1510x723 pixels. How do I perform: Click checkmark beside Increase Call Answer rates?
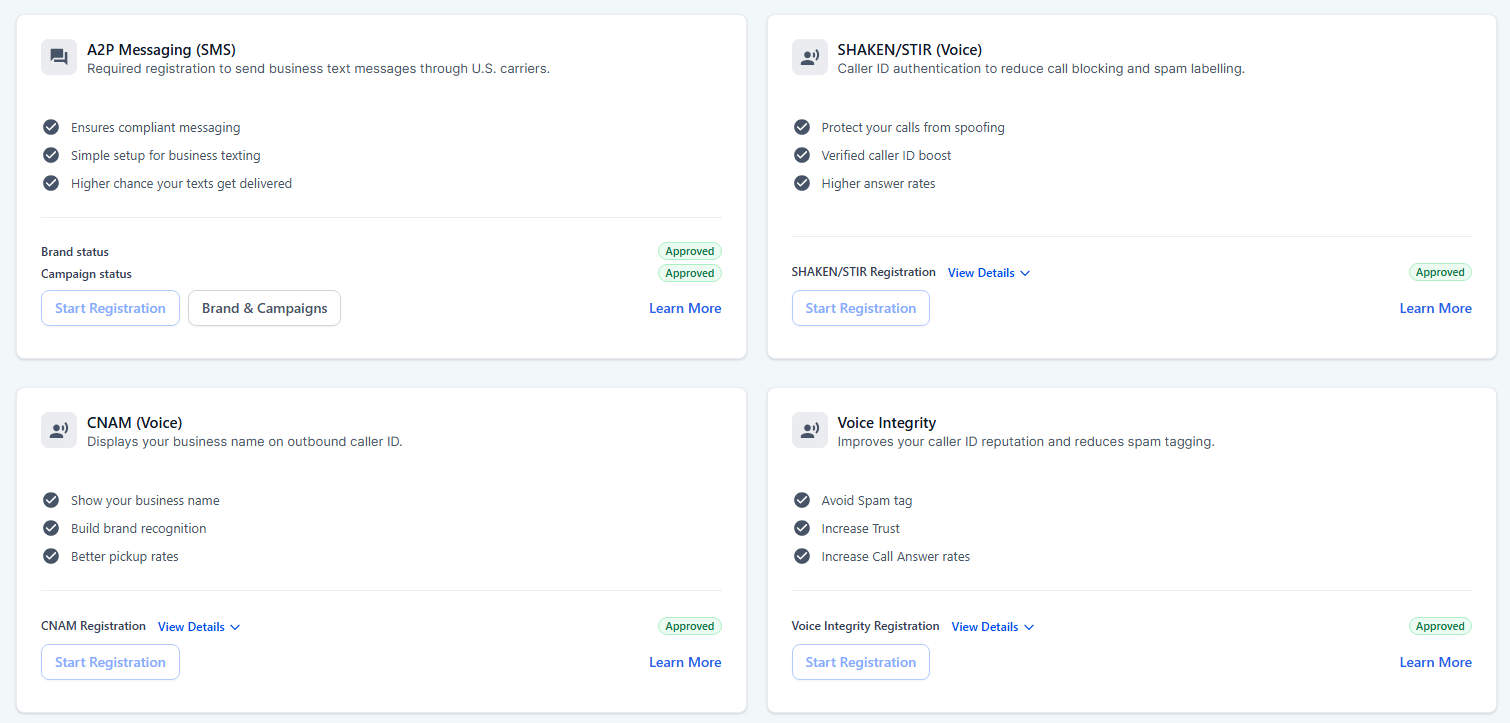(x=802, y=556)
